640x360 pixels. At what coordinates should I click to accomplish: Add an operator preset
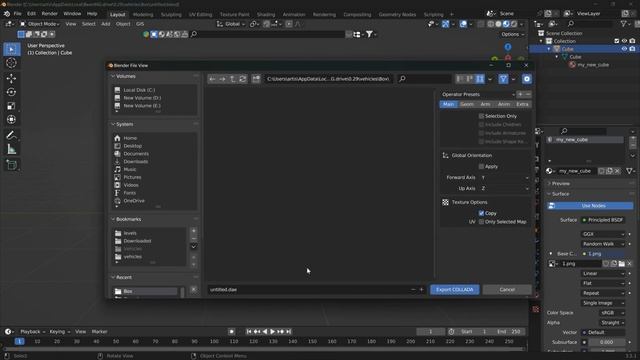point(520,94)
